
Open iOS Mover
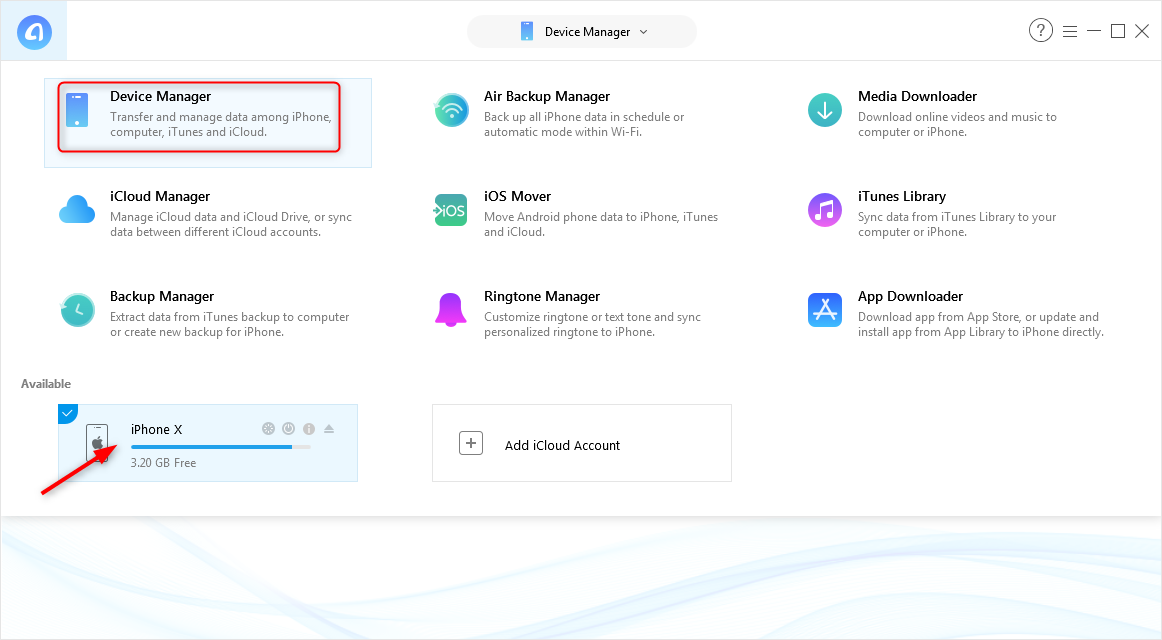517,196
